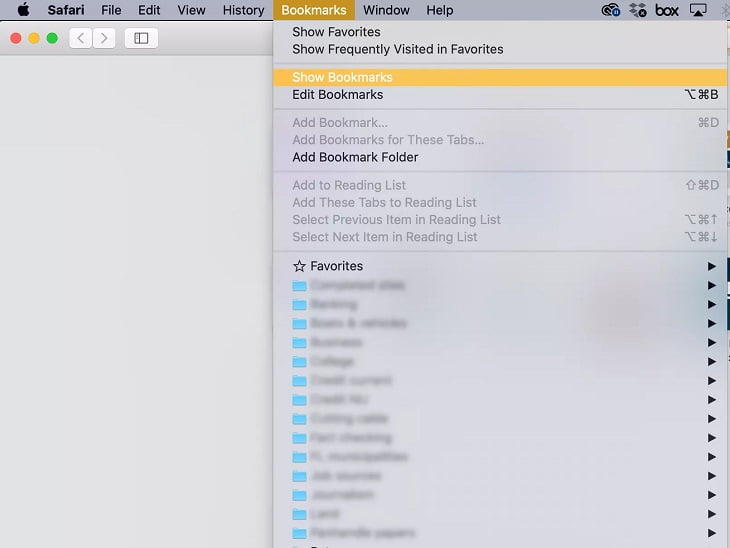Open the Help menu
The width and height of the screenshot is (730, 548).
439,10
